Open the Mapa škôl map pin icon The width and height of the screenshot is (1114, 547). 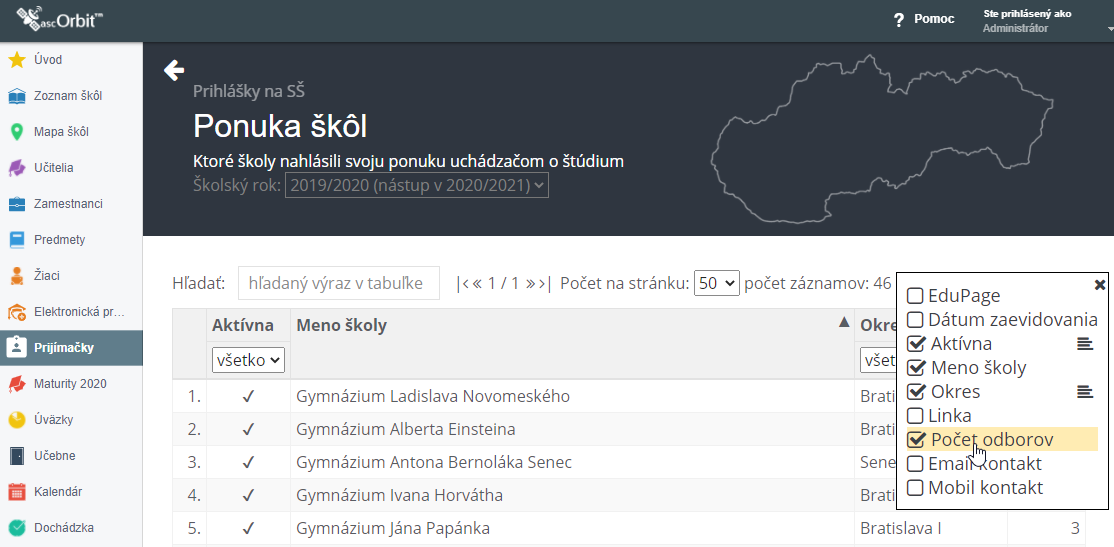(x=17, y=132)
